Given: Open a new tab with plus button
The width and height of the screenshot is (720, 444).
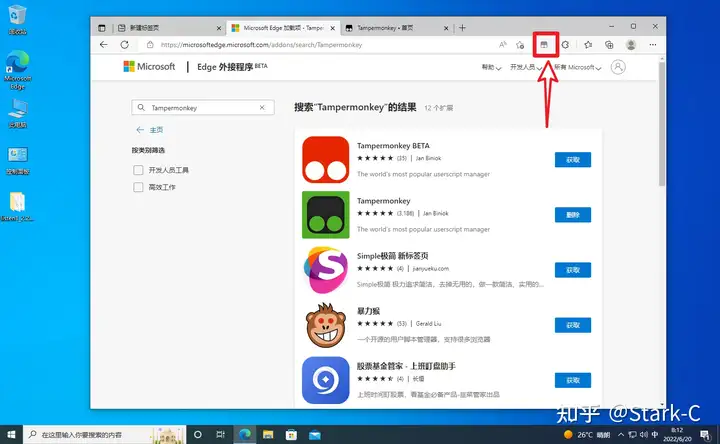Looking at the screenshot, I should [462, 28].
